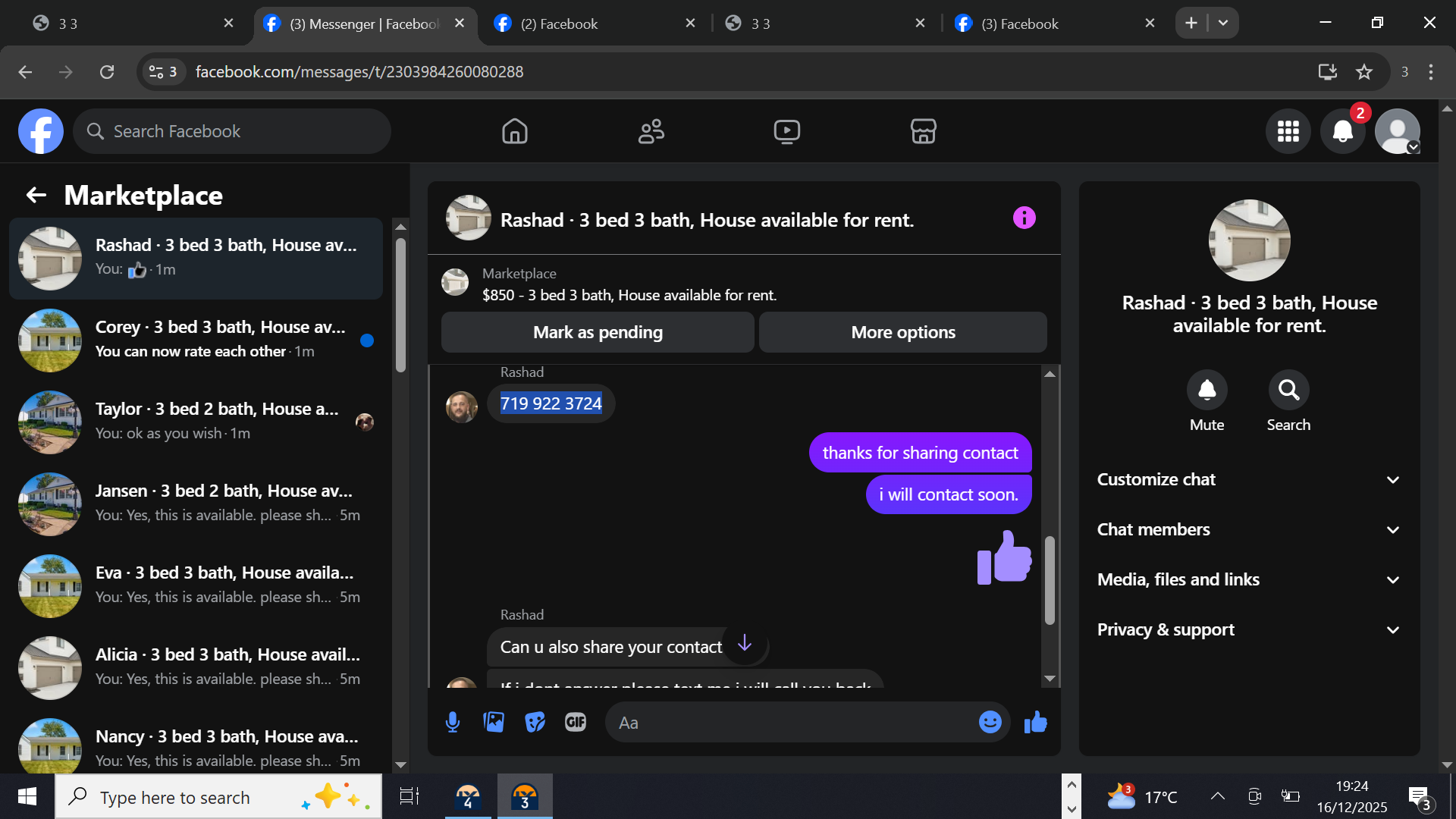Go back with the browser back arrow
The height and width of the screenshot is (819, 1456).
click(x=25, y=72)
